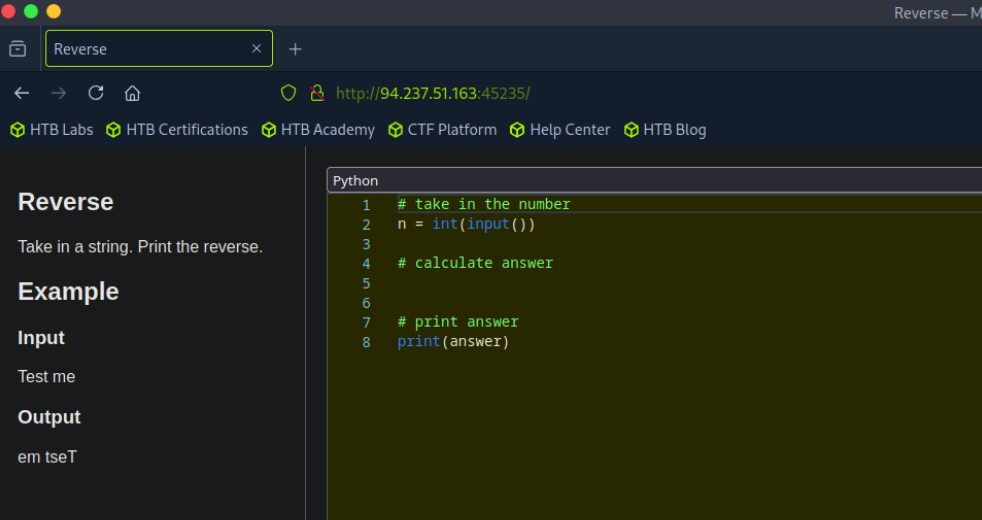
Task: Click the 'Output' subheading
Action: pyautogui.click(x=49, y=417)
